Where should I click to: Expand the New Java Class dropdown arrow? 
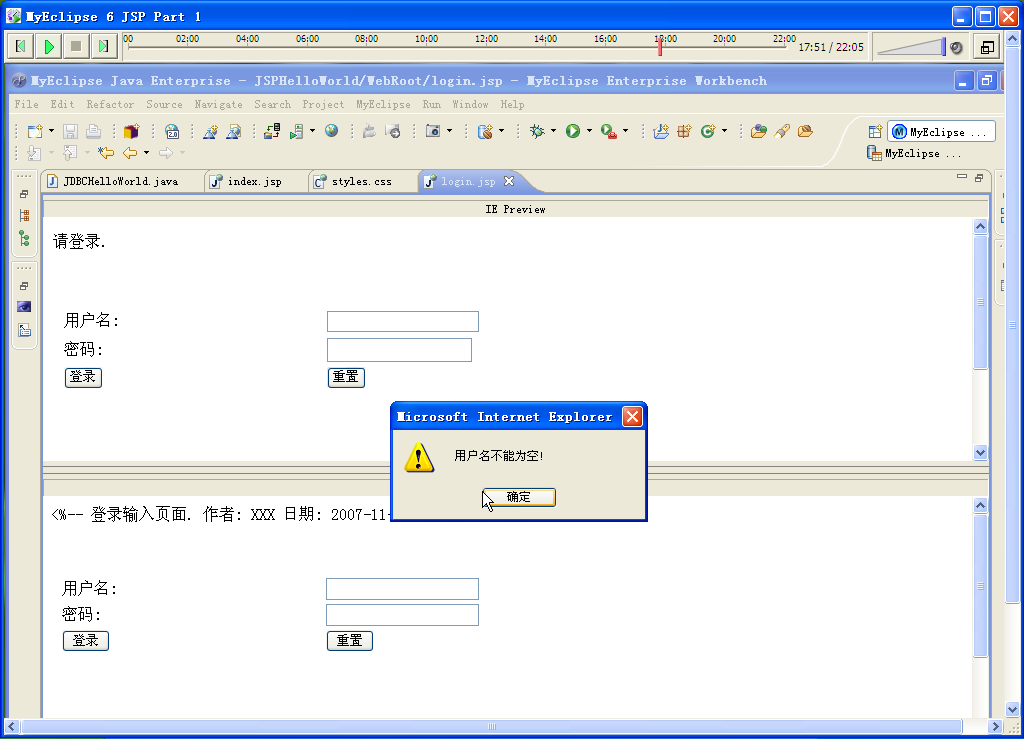pos(724,131)
